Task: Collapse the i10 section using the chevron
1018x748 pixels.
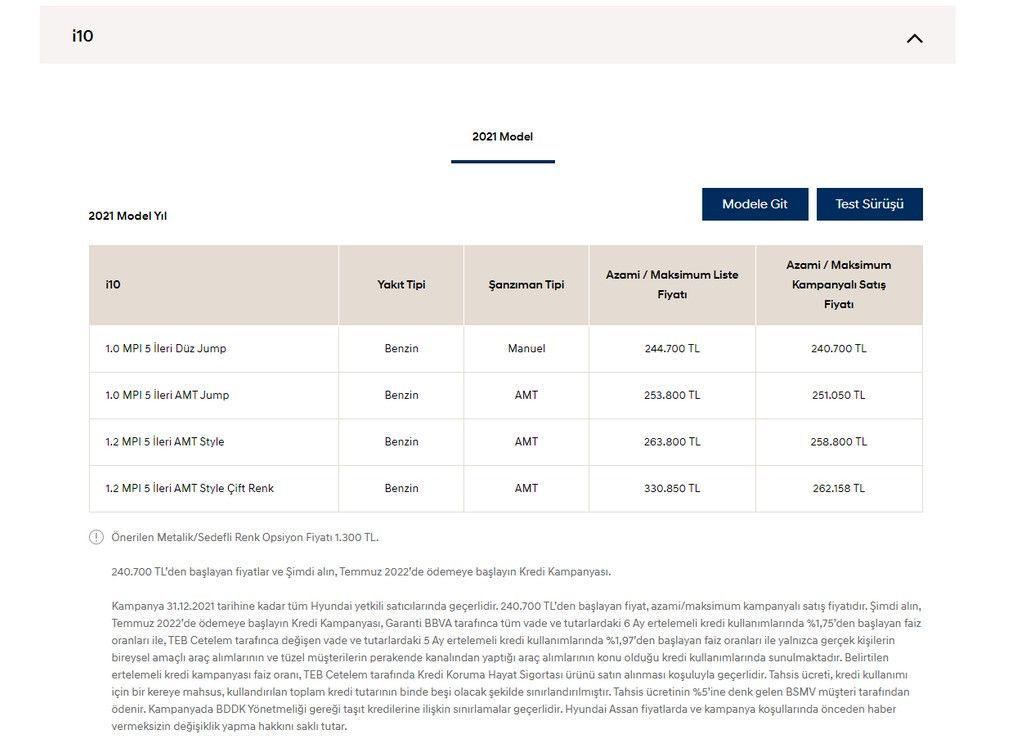Action: pos(914,38)
